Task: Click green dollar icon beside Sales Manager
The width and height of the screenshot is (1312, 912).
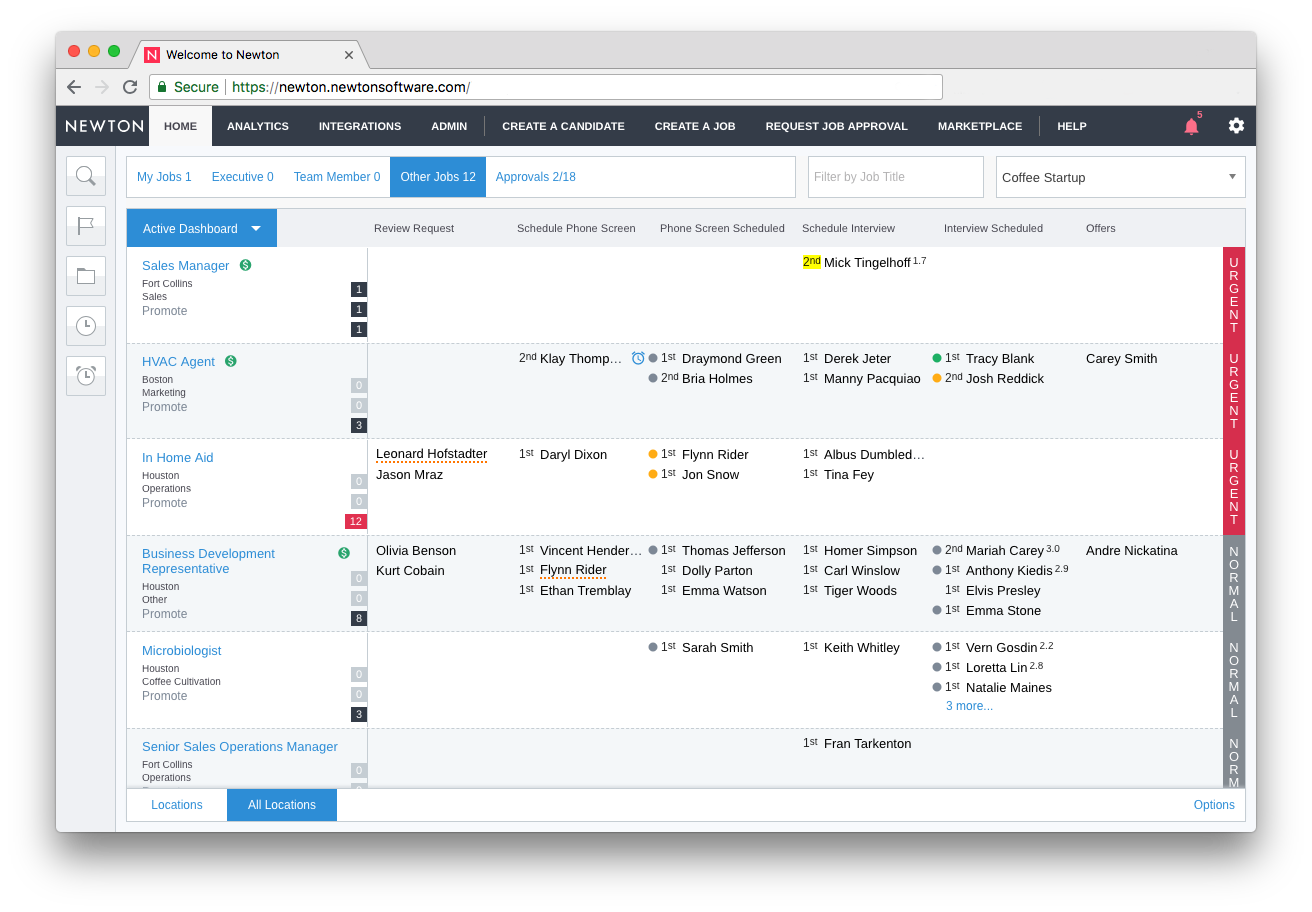Action: point(245,265)
